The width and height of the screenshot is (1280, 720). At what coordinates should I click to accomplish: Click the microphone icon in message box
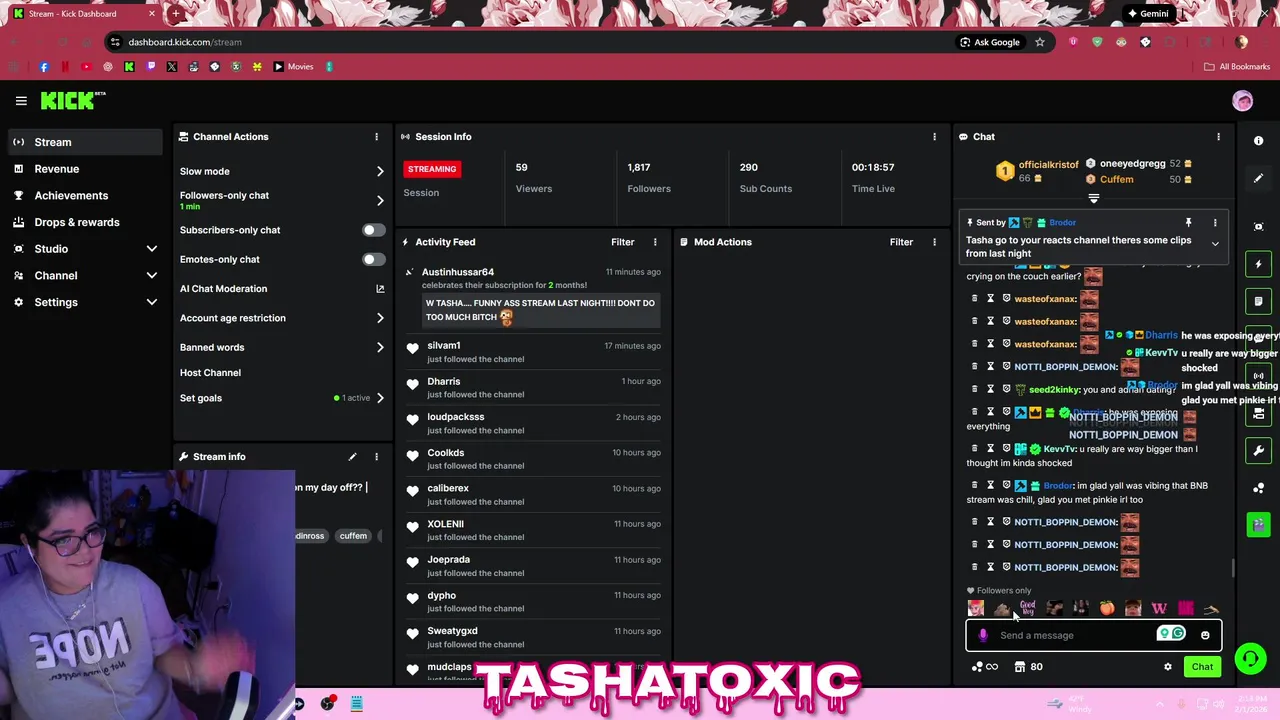tap(982, 635)
